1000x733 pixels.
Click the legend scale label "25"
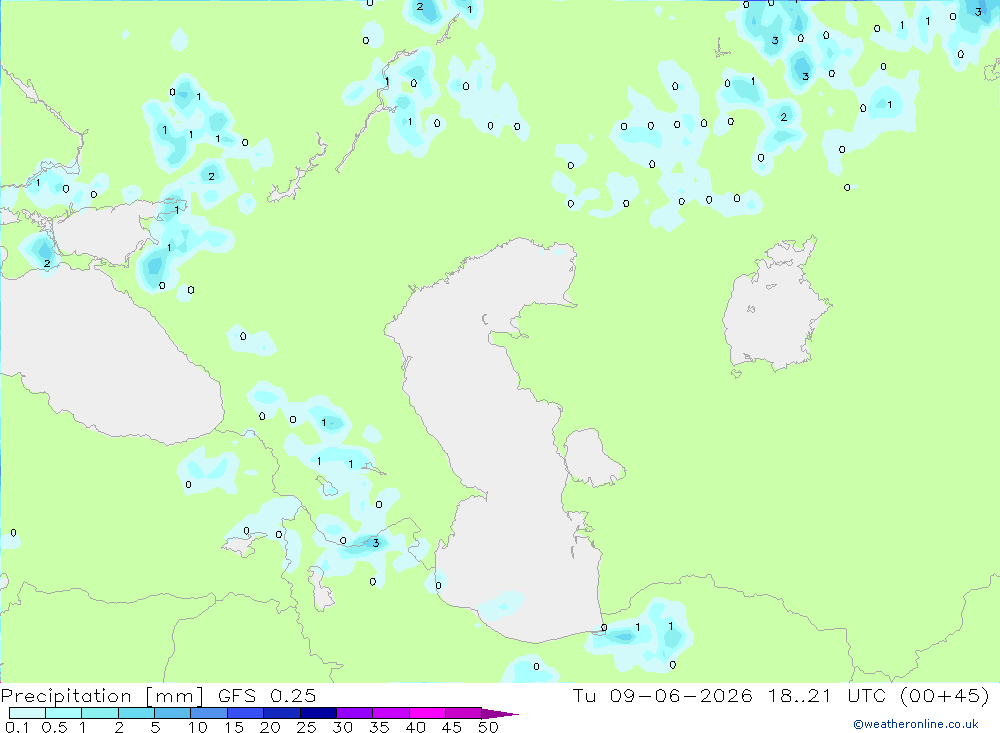coord(306,727)
